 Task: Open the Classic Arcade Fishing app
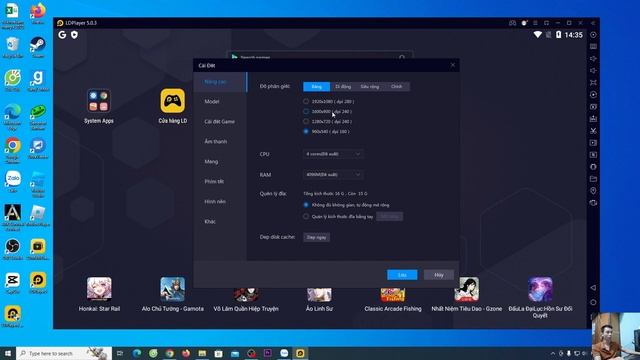pos(393,294)
